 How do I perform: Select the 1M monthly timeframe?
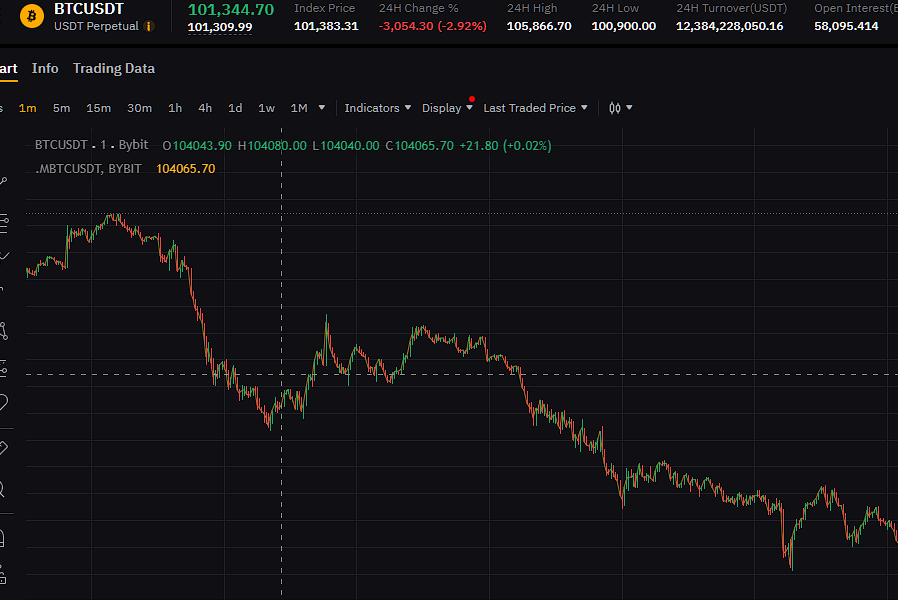[x=299, y=108]
